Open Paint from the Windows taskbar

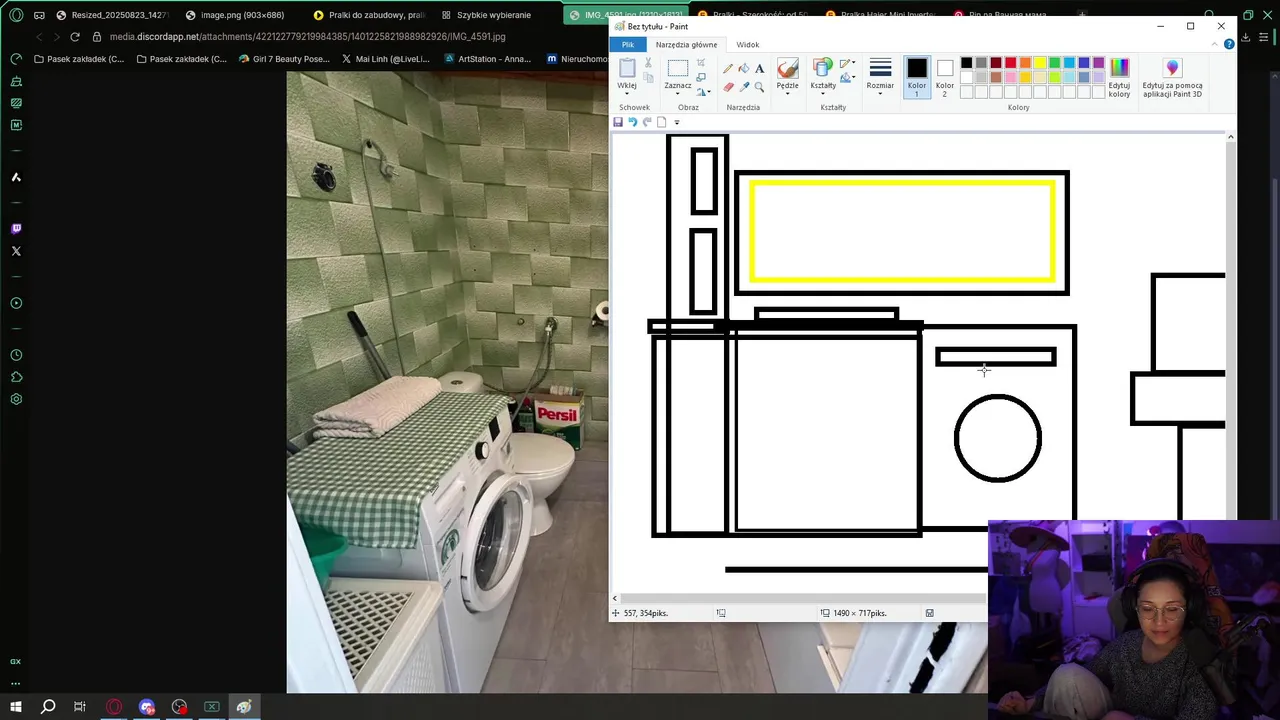click(x=244, y=707)
